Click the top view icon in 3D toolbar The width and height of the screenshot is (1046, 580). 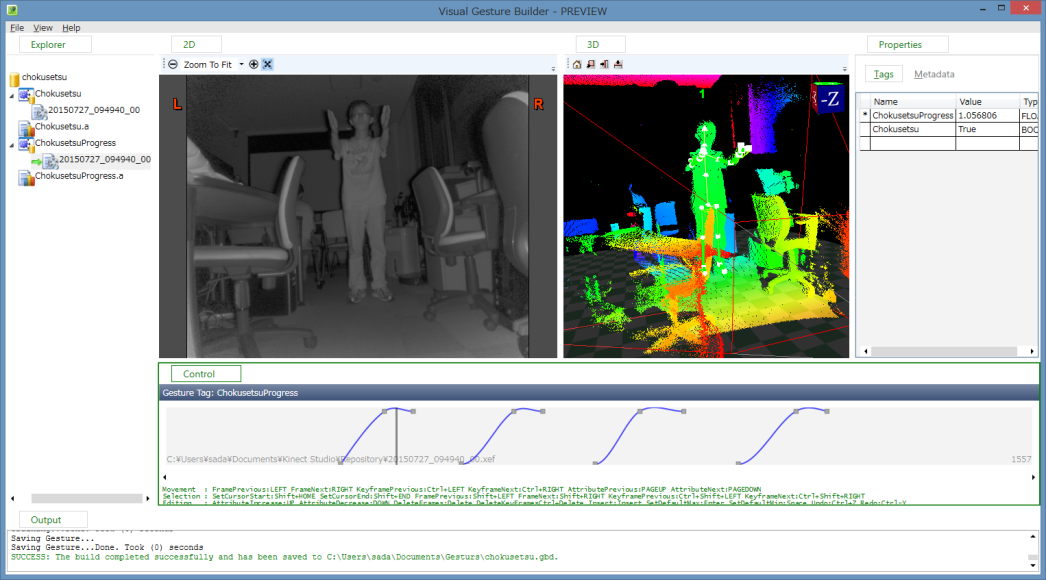(618, 65)
